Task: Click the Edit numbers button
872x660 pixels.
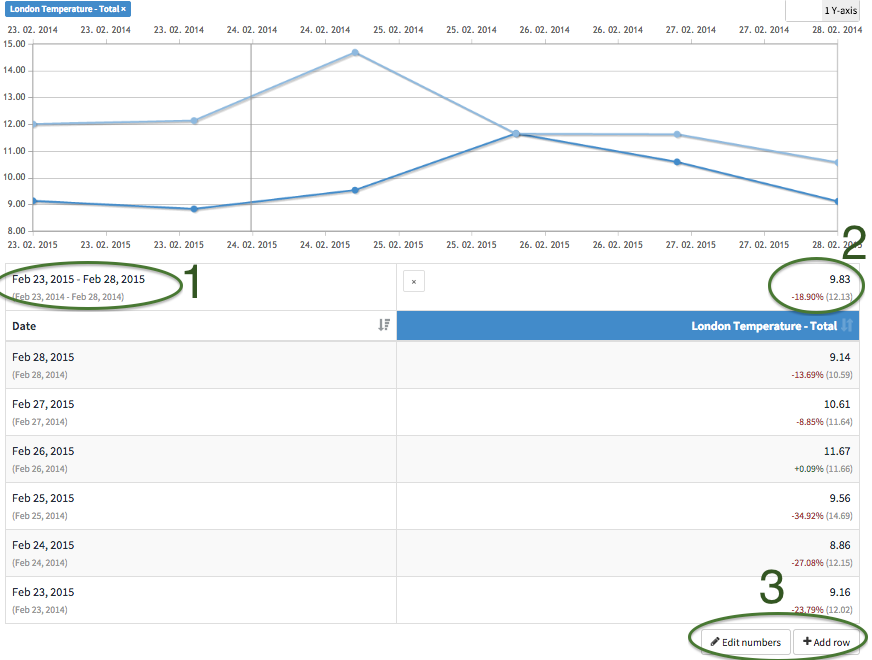Action: coord(746,642)
